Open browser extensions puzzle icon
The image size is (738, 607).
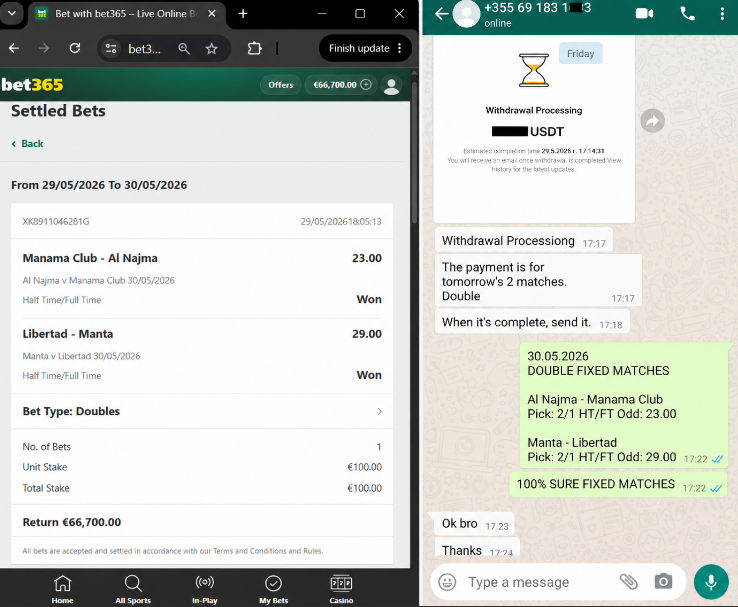tap(255, 48)
